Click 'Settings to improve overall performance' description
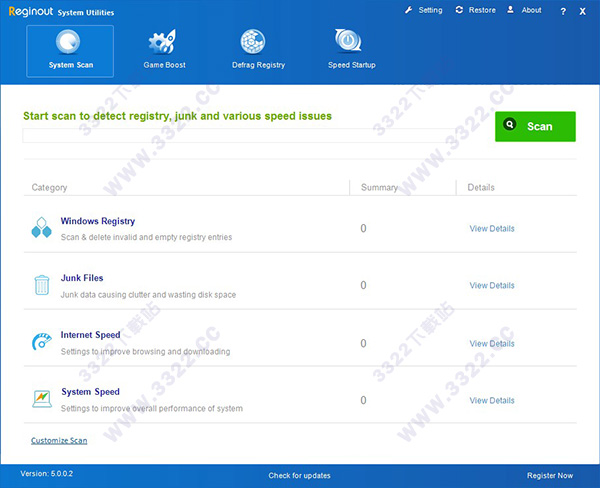The height and width of the screenshot is (488, 600). coord(152,408)
